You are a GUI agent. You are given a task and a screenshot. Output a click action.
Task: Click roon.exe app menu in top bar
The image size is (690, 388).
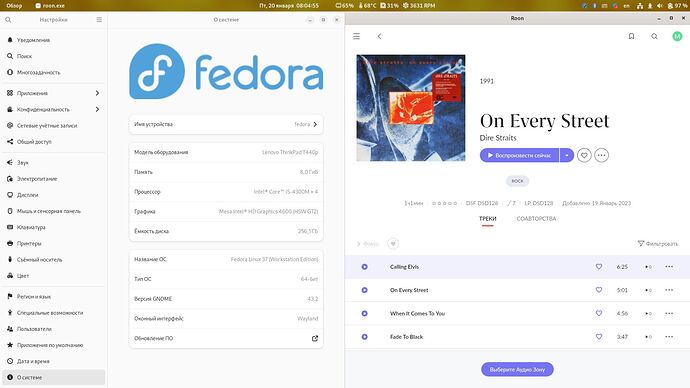pyautogui.click(x=50, y=6)
